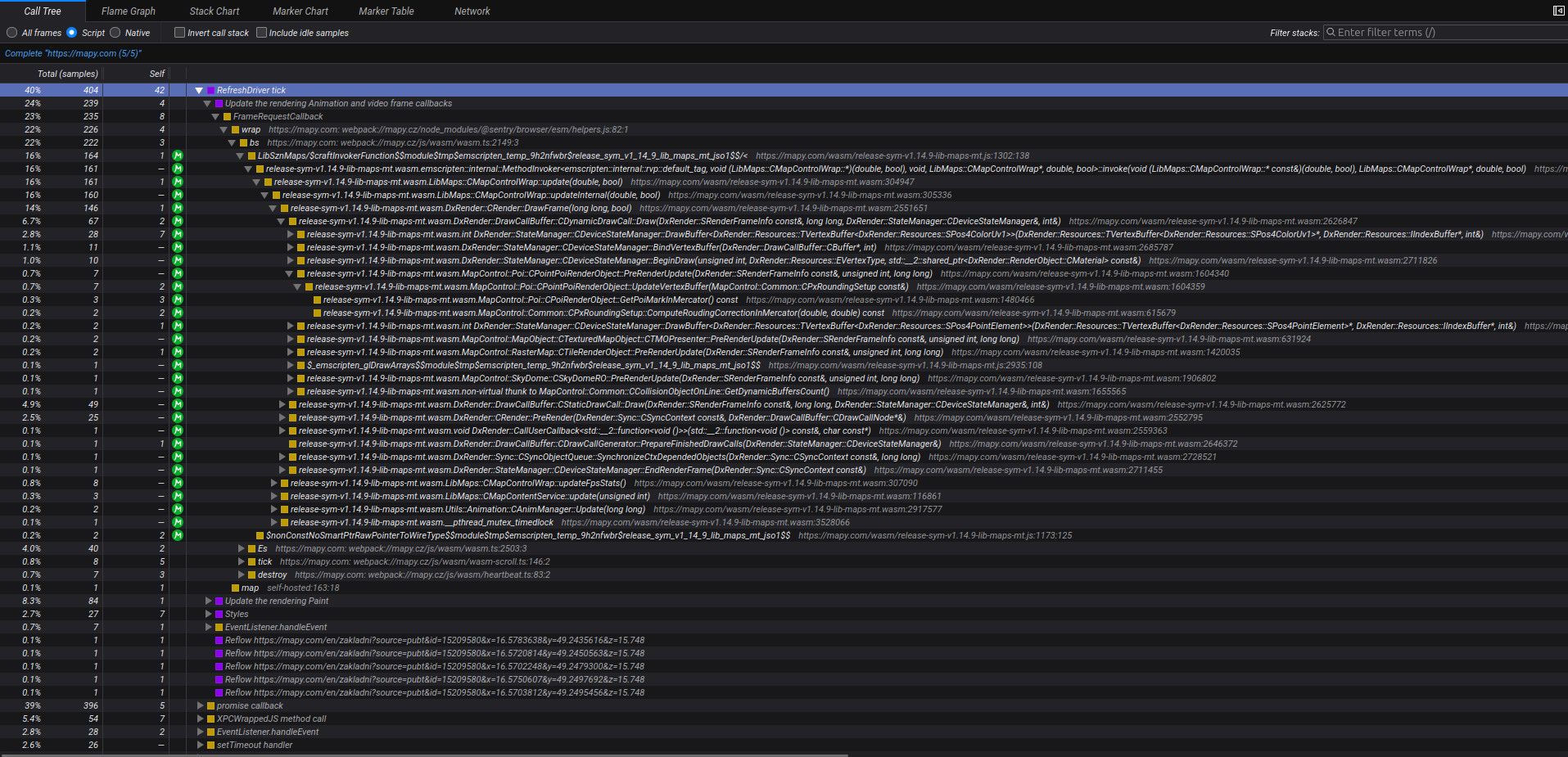The width and height of the screenshot is (1568, 757).
Task: Switch to the Flame Graph tab
Action: pos(128,11)
